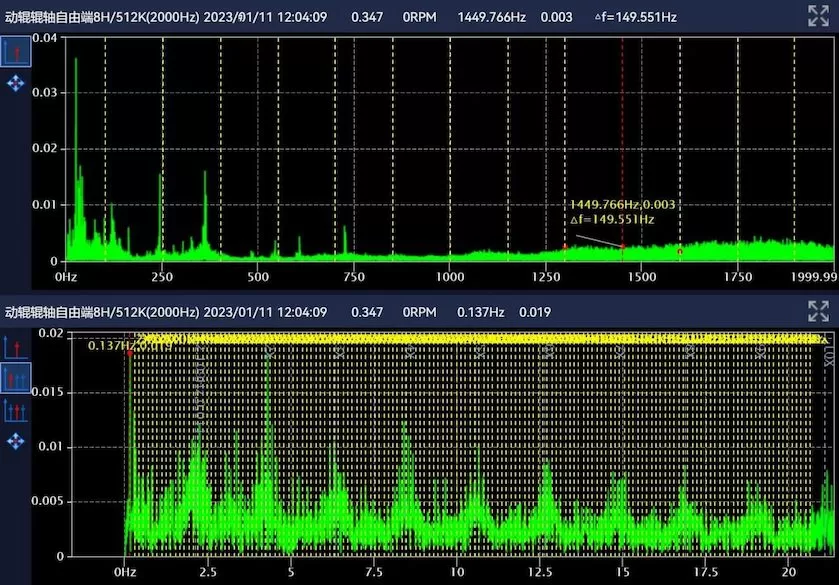
Task: Activate pan/move tool for bottom spectrum
Action: 16,440
